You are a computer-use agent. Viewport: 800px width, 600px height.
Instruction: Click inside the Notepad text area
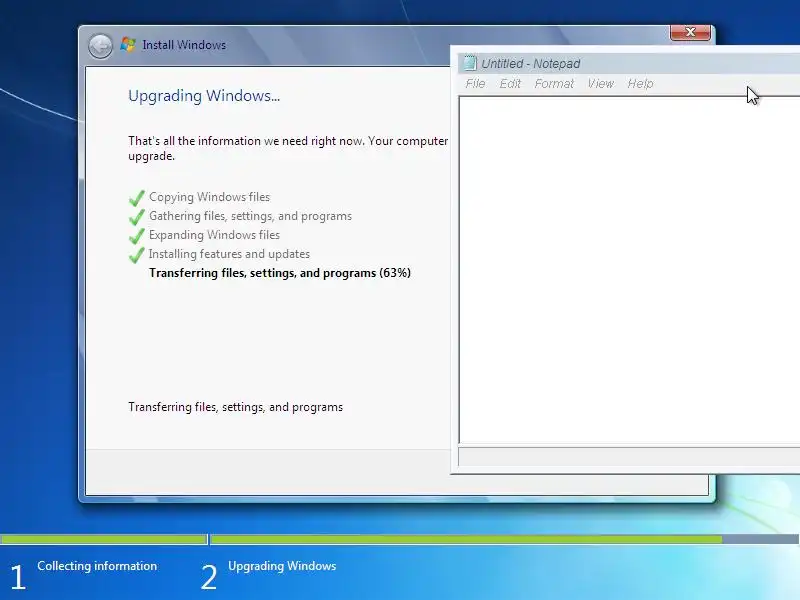tap(630, 269)
